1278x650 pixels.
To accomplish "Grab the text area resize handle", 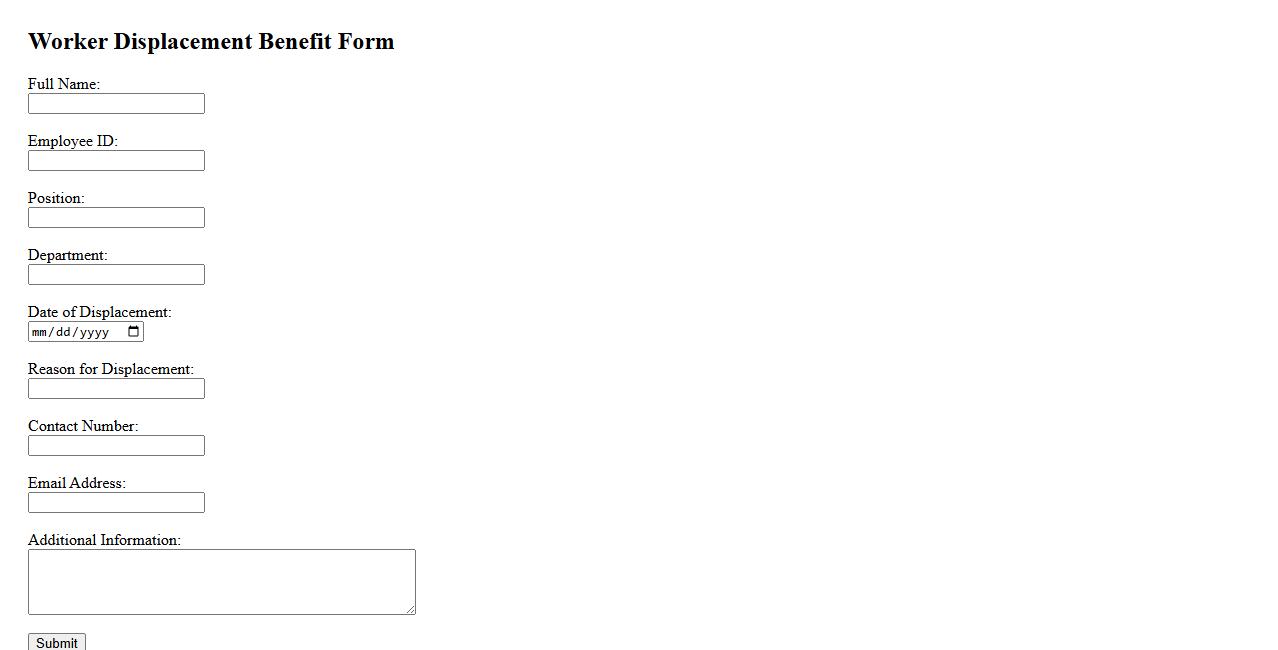I will [x=410, y=609].
